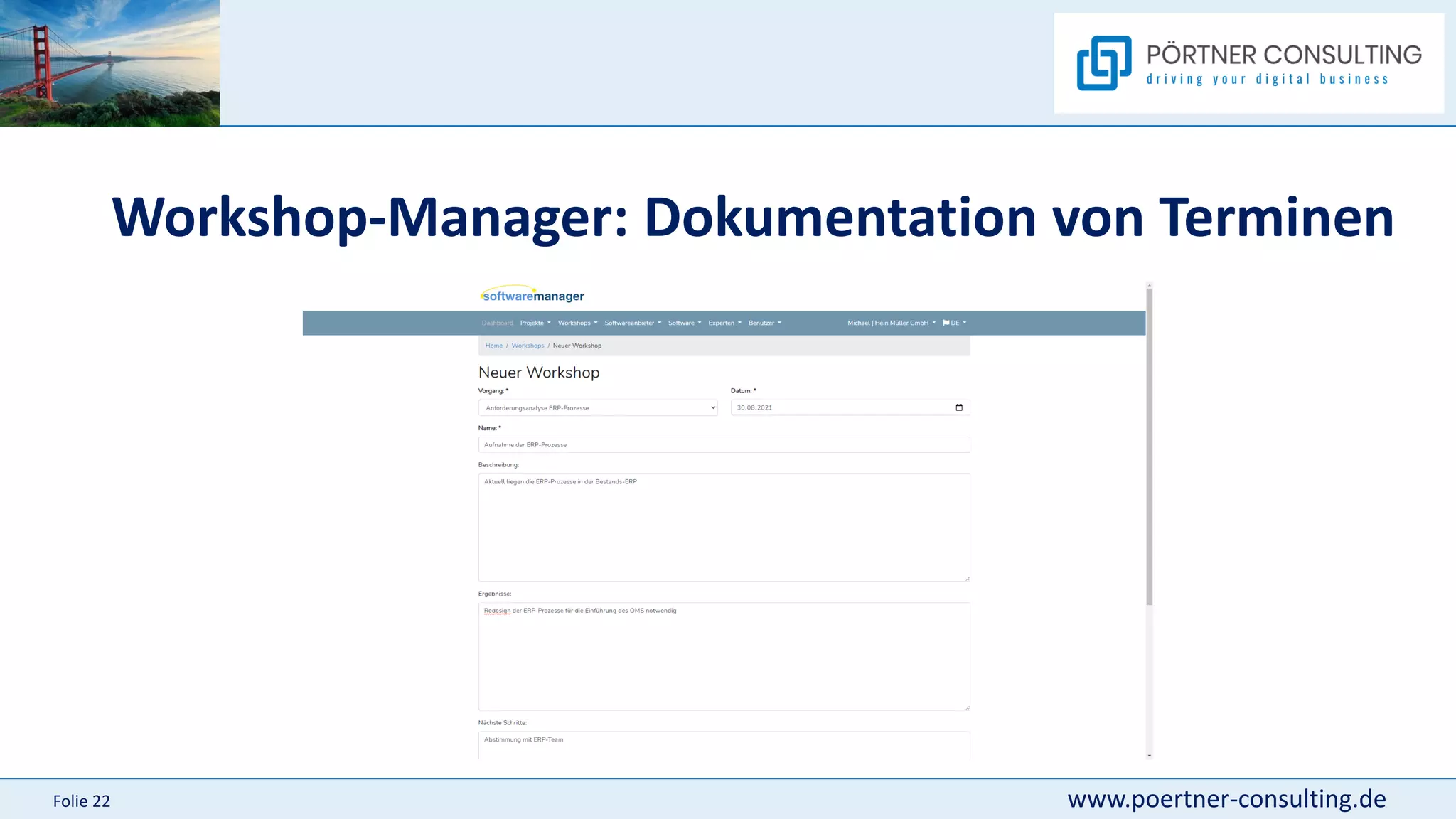Follow the Home breadcrumb link
This screenshot has height=819, width=1456.
[493, 346]
